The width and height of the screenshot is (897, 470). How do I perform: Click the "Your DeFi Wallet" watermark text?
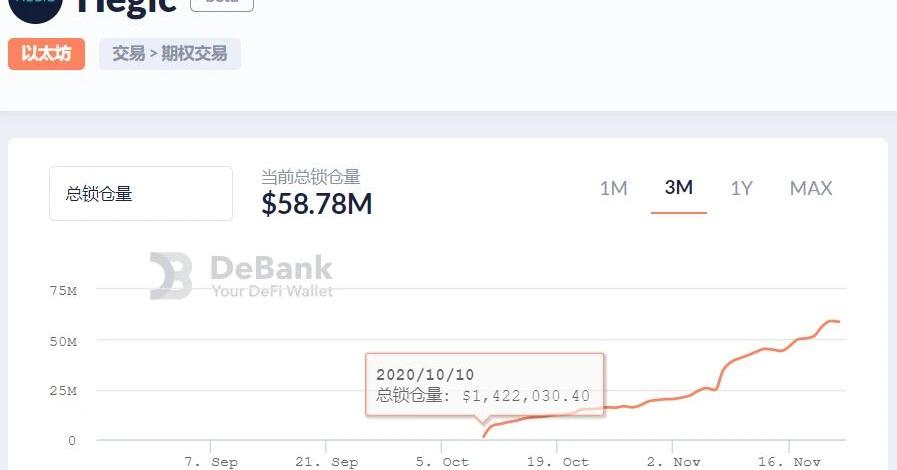pyautogui.click(x=272, y=291)
